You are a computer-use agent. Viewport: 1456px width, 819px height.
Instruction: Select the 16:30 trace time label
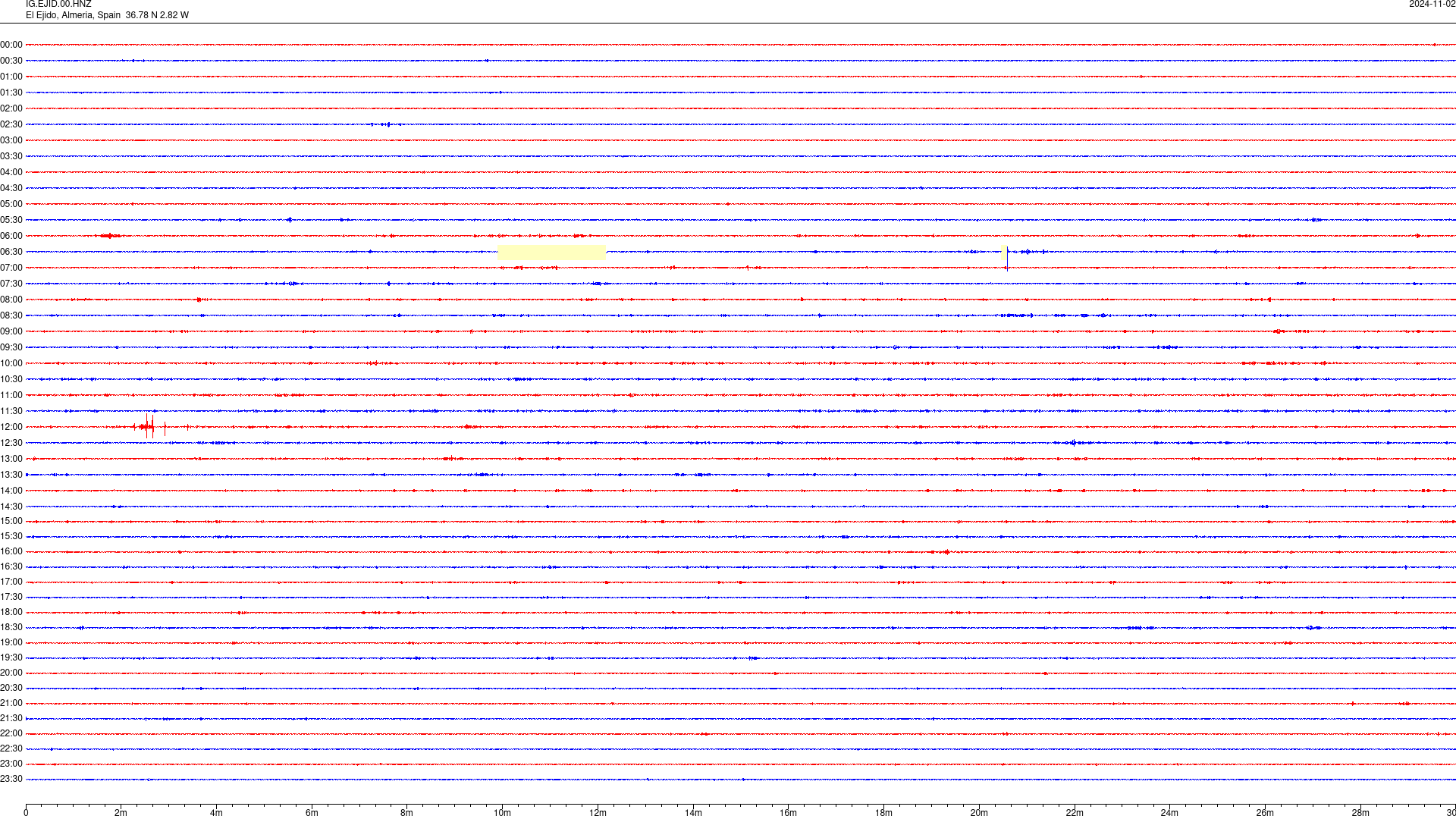click(x=11, y=566)
